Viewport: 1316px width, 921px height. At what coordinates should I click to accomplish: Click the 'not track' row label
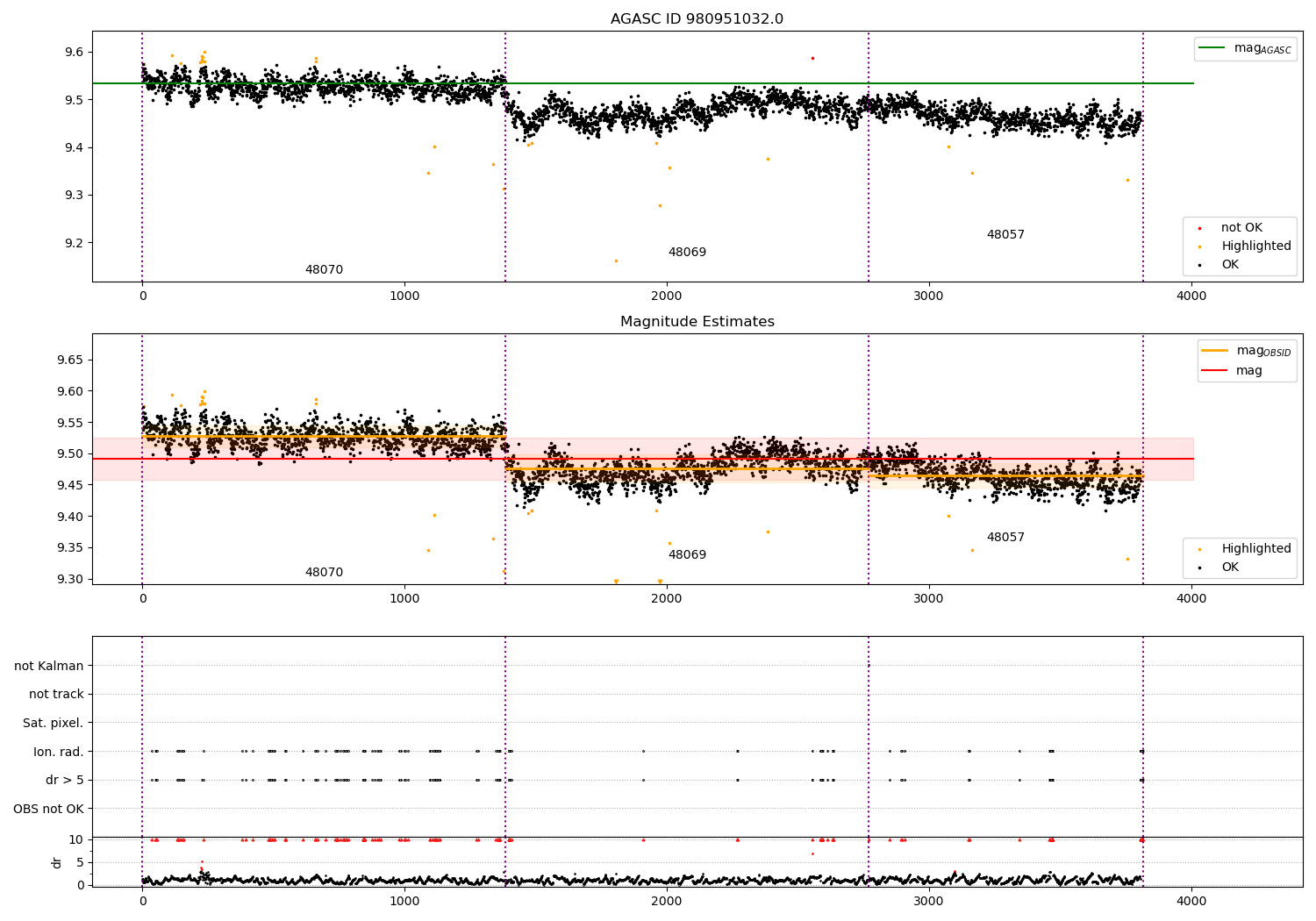point(56,695)
